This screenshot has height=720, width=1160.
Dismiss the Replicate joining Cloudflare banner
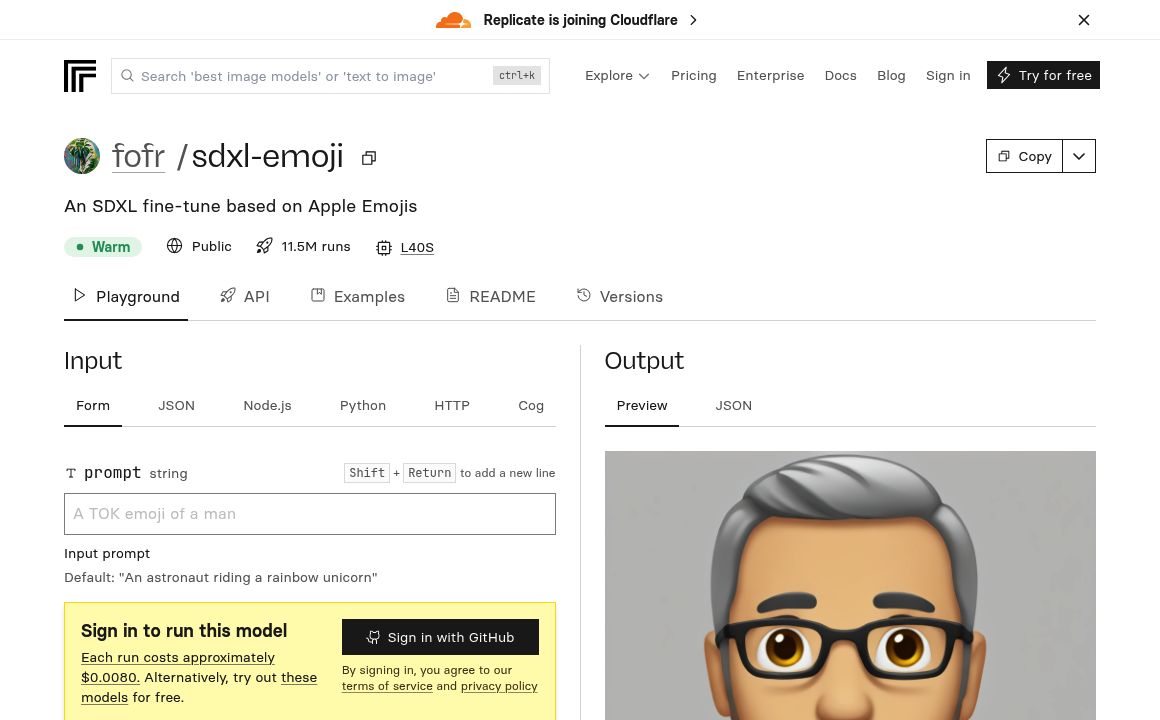pyautogui.click(x=1084, y=20)
